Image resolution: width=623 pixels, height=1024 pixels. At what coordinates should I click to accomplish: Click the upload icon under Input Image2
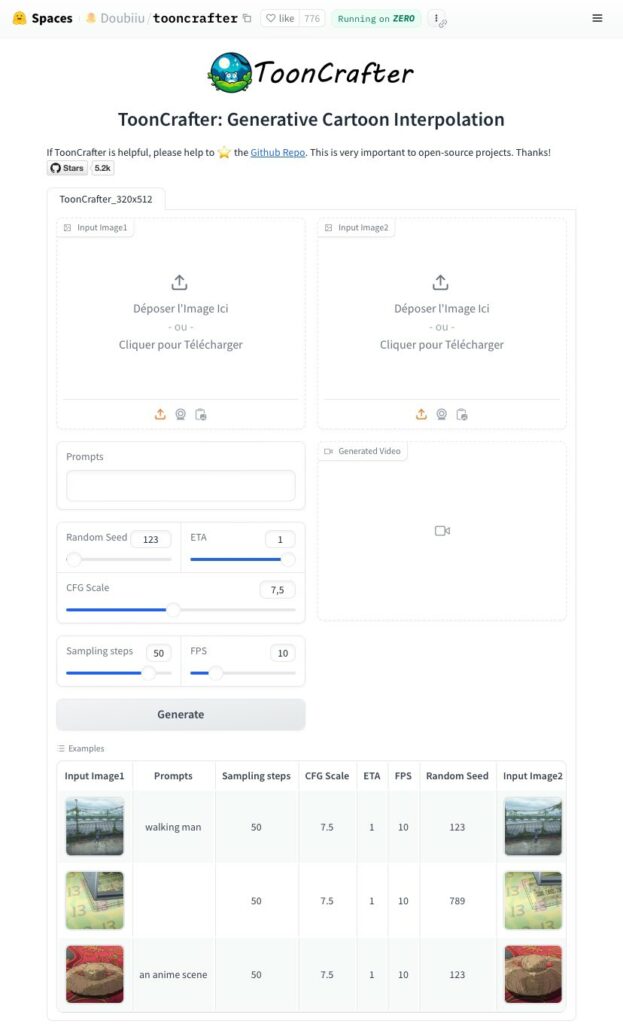[421, 414]
